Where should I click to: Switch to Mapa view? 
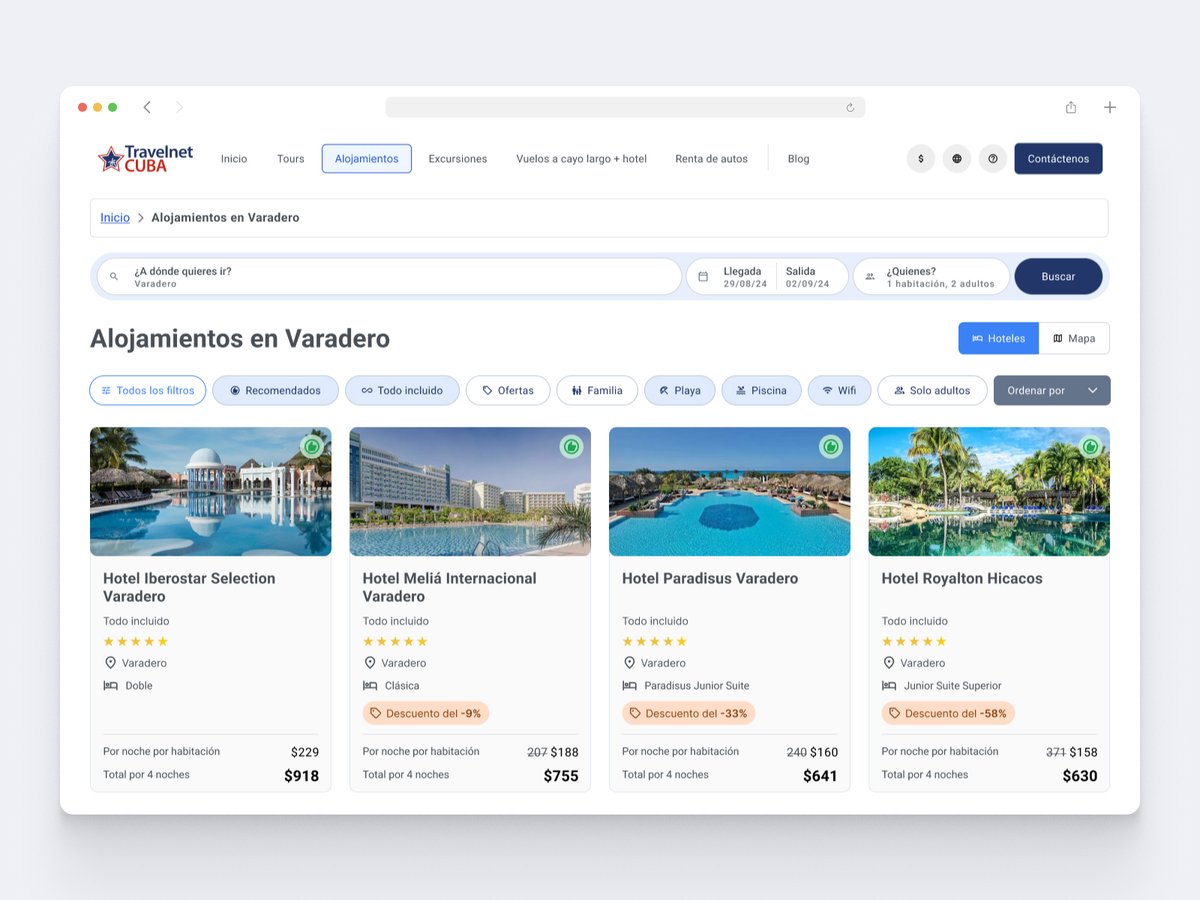tap(1074, 338)
